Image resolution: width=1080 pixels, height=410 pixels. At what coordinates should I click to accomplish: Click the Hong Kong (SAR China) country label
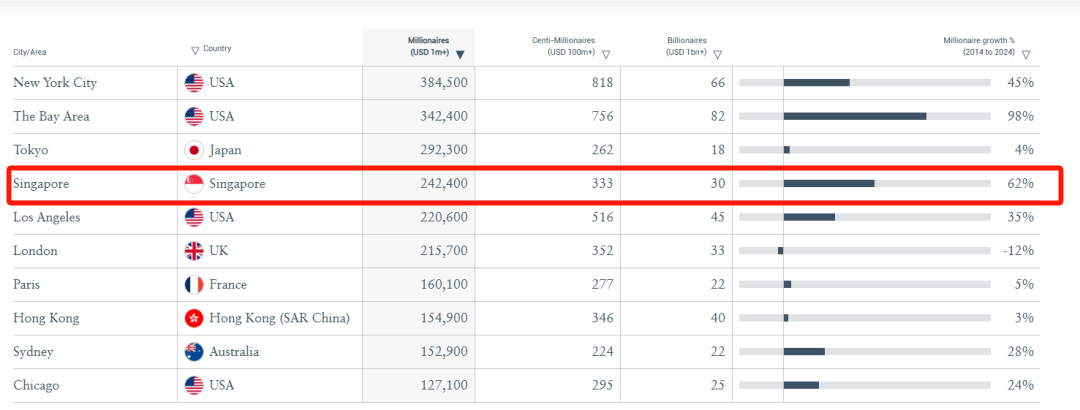(x=280, y=318)
